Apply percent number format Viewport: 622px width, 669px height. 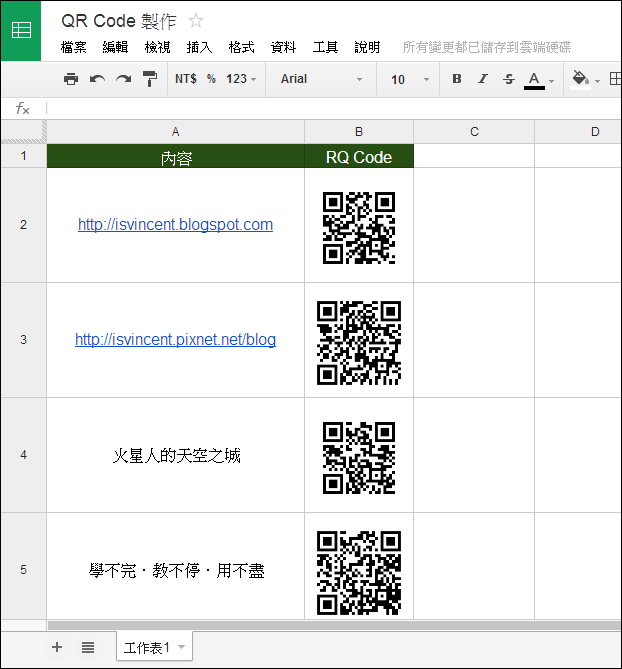pyautogui.click(x=211, y=79)
